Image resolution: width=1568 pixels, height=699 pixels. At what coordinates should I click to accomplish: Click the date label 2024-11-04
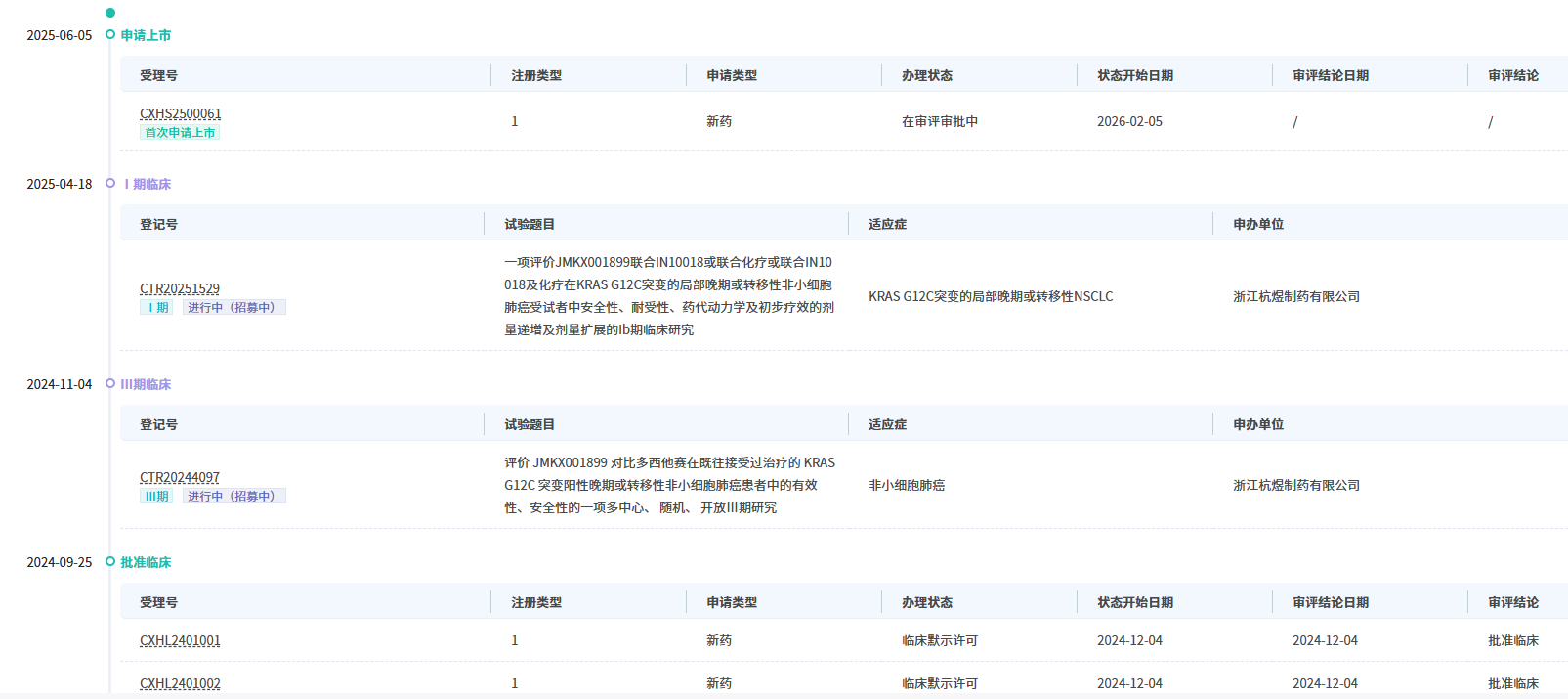(60, 384)
